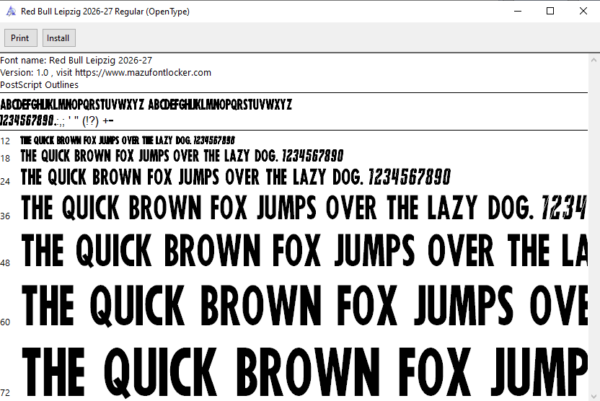Image resolution: width=600 pixels, height=401 pixels.
Task: Click the 'Font name: Red Bull Leipzig 2026-27' line
Action: (x=76, y=60)
